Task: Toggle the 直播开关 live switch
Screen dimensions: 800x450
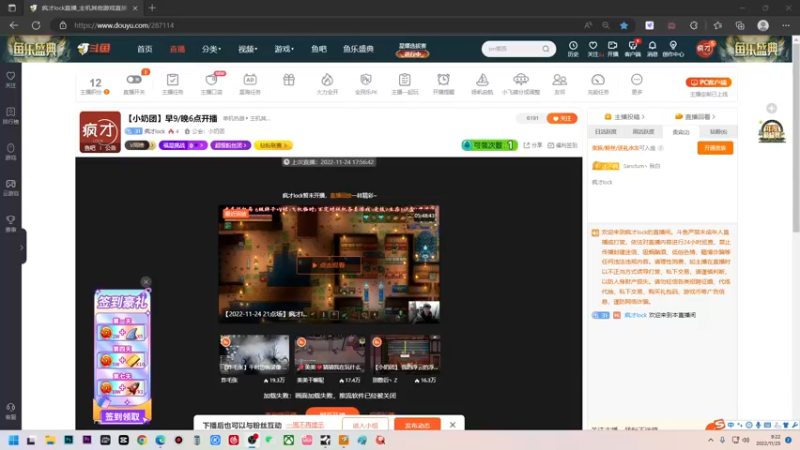Action: 134,80
